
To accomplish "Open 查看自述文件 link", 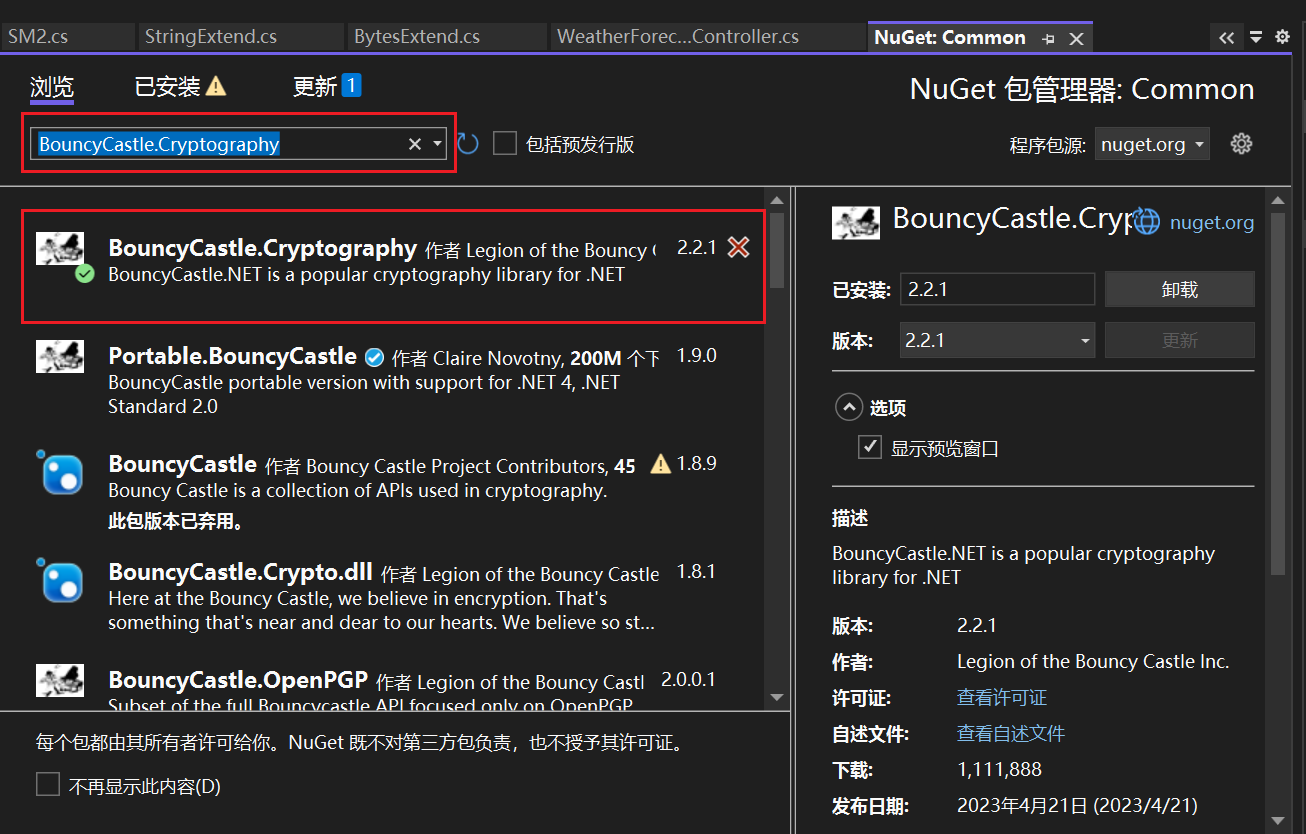I will 1011,733.
